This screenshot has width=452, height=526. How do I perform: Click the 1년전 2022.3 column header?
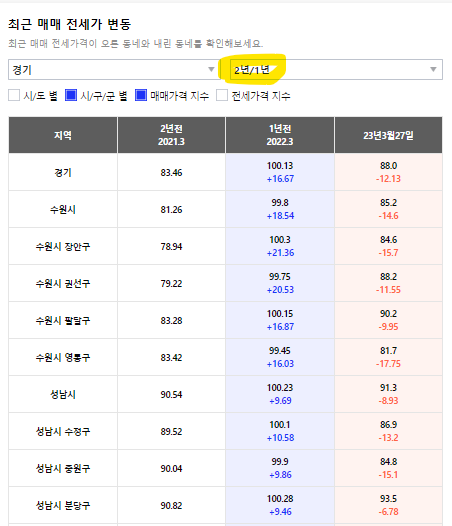click(280, 135)
